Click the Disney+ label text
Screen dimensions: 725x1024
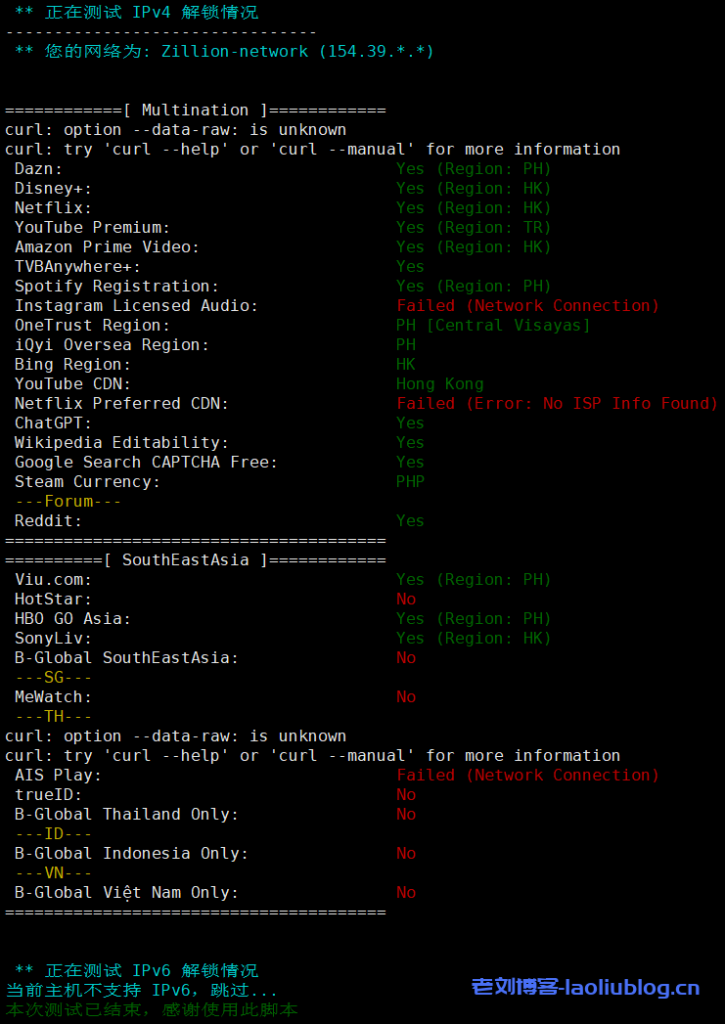pyautogui.click(x=54, y=188)
